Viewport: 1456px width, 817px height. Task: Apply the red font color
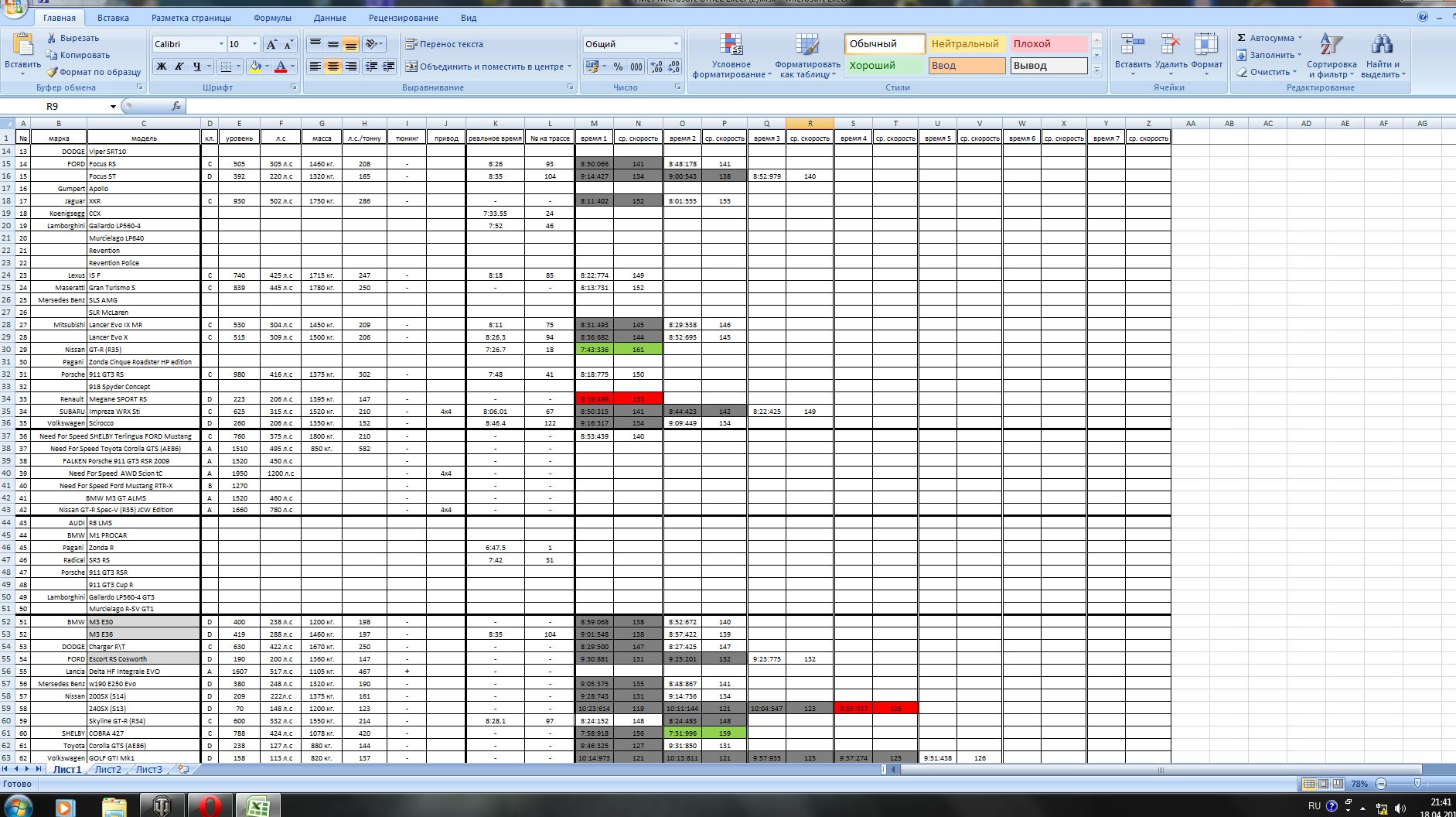(x=281, y=67)
